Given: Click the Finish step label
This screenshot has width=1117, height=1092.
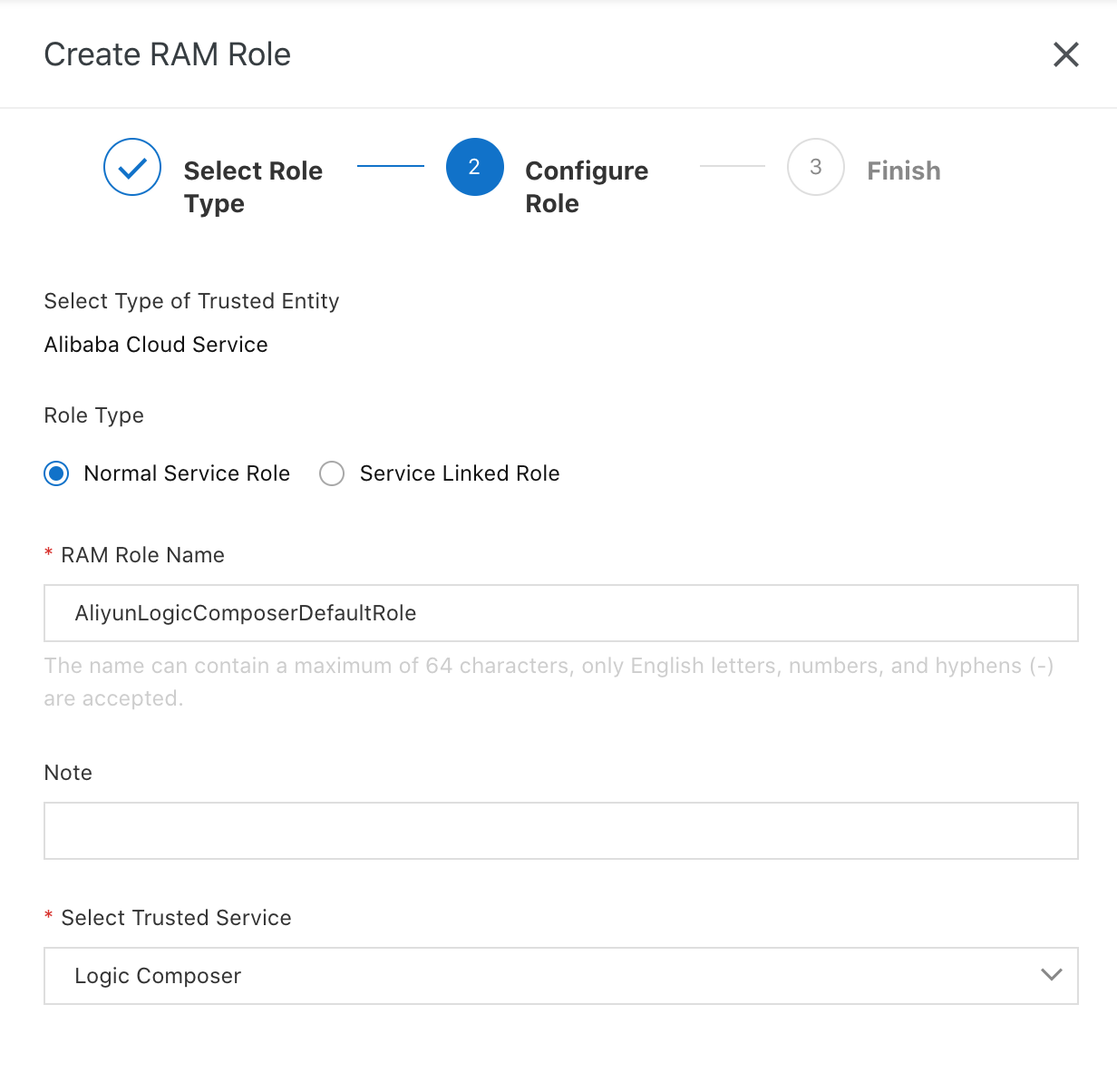Looking at the screenshot, I should click(x=904, y=171).
